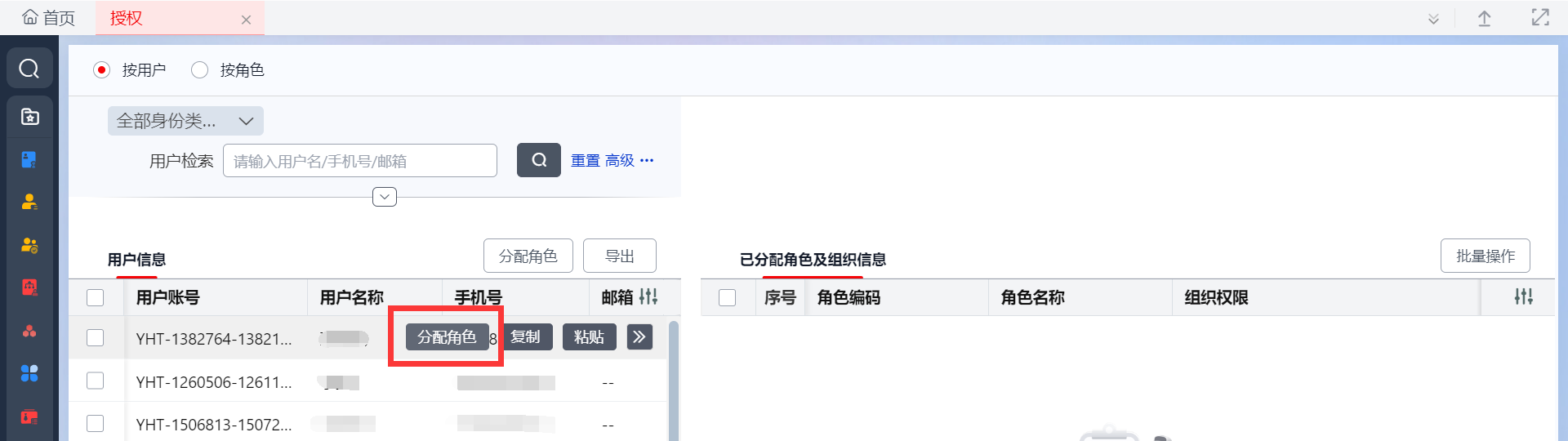Collapse the search panel with chevron toggle
The height and width of the screenshot is (441, 1568).
(x=385, y=197)
